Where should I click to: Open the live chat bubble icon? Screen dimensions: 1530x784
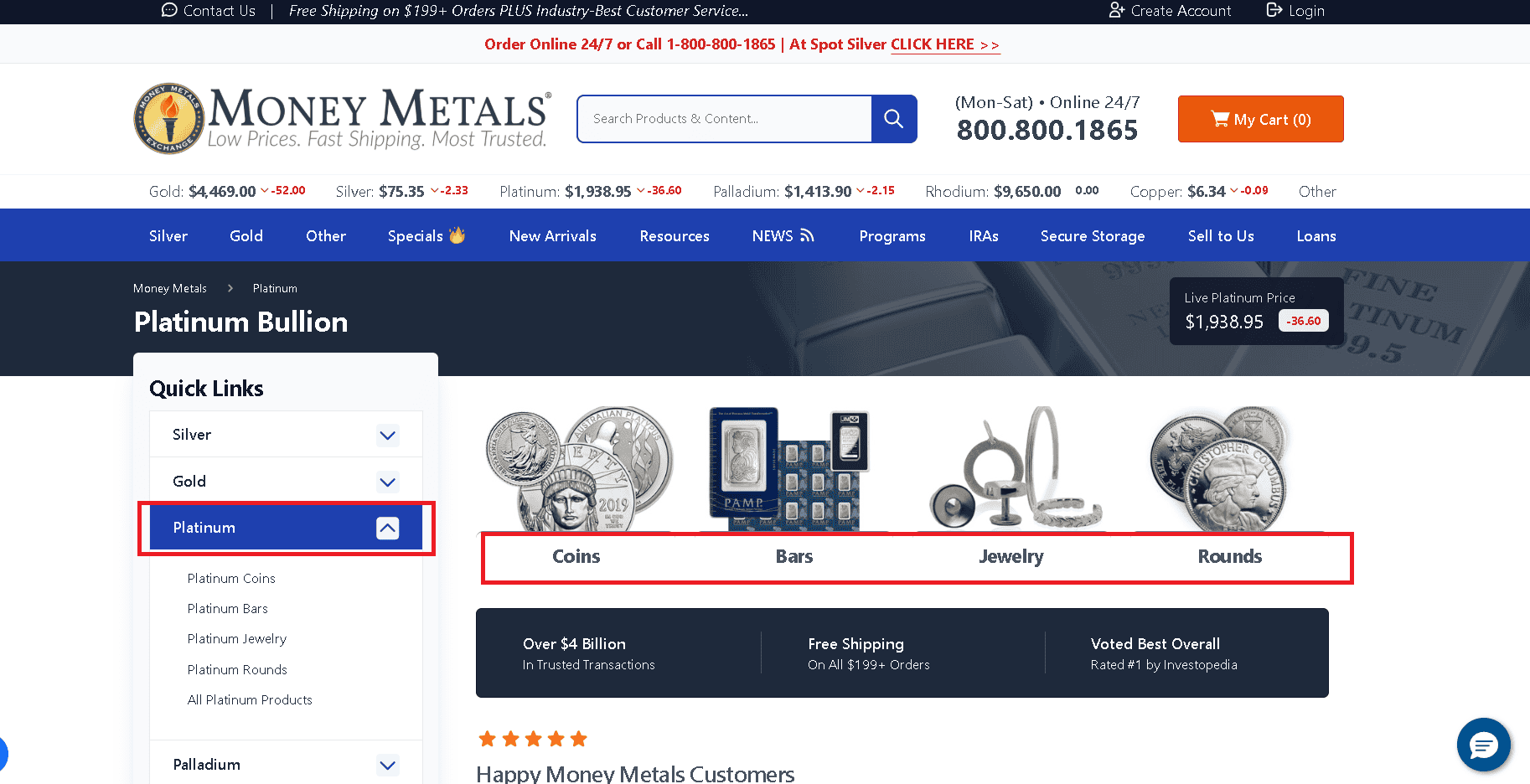pos(1483,744)
